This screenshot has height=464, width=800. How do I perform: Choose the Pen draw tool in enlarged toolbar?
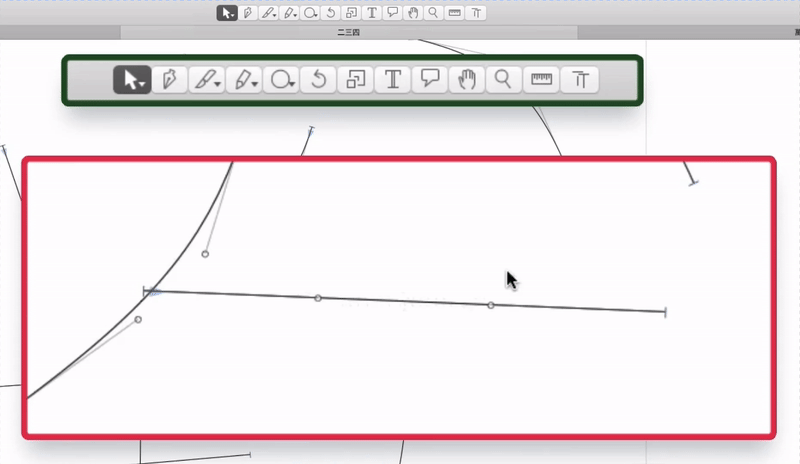point(169,80)
